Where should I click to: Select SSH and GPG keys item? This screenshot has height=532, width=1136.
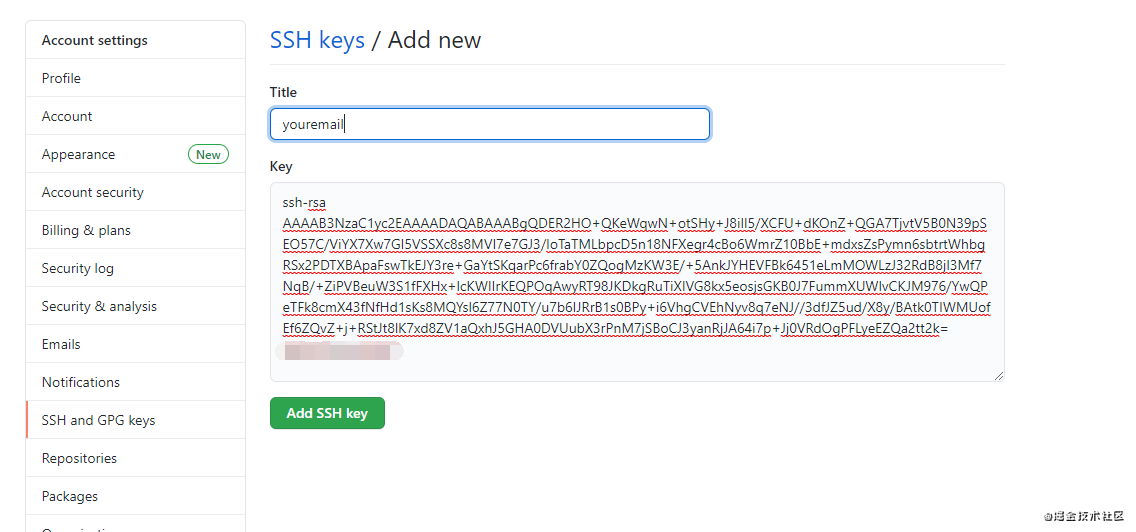tap(98, 420)
